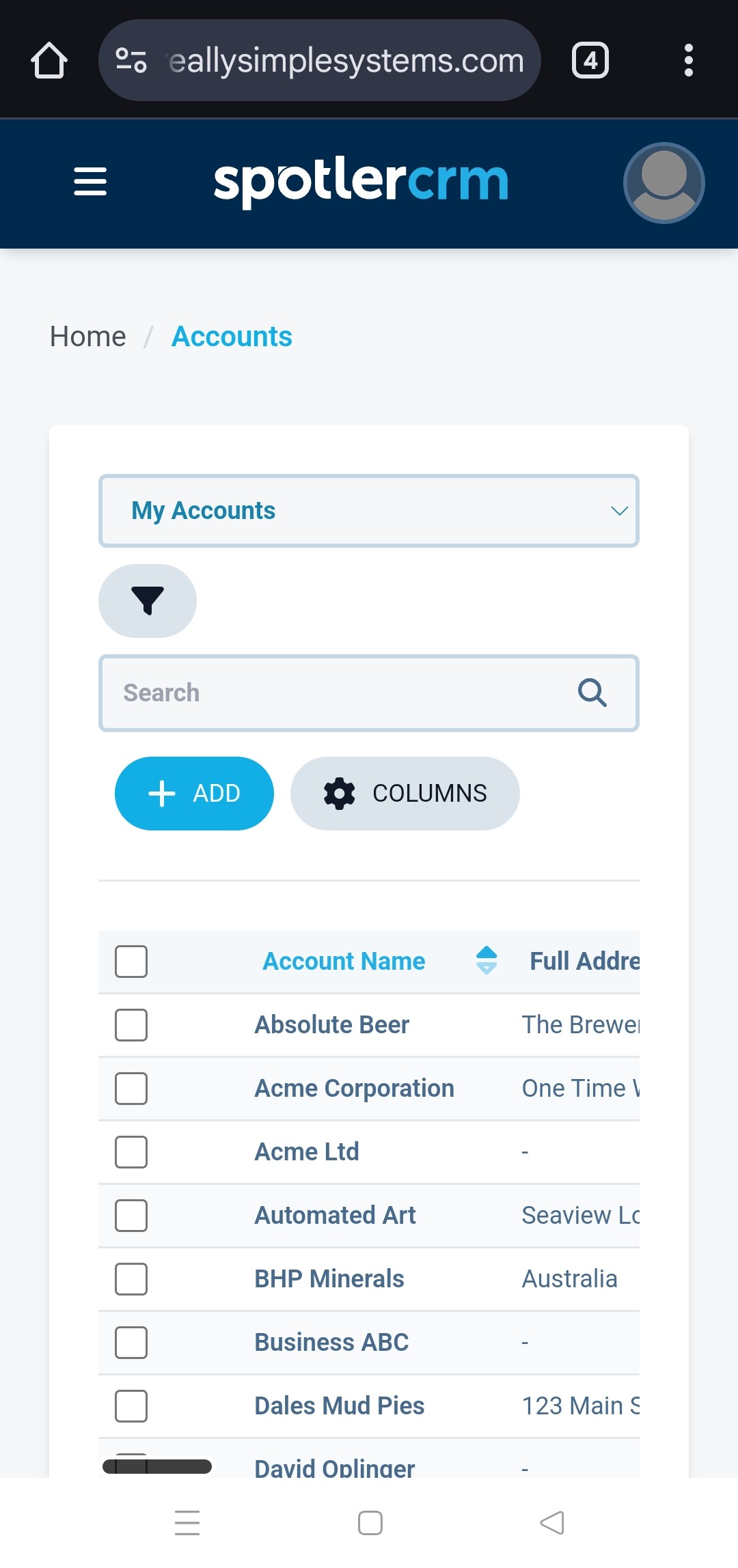The image size is (738, 1568).
Task: View site info icon in address bar
Action: (x=131, y=60)
